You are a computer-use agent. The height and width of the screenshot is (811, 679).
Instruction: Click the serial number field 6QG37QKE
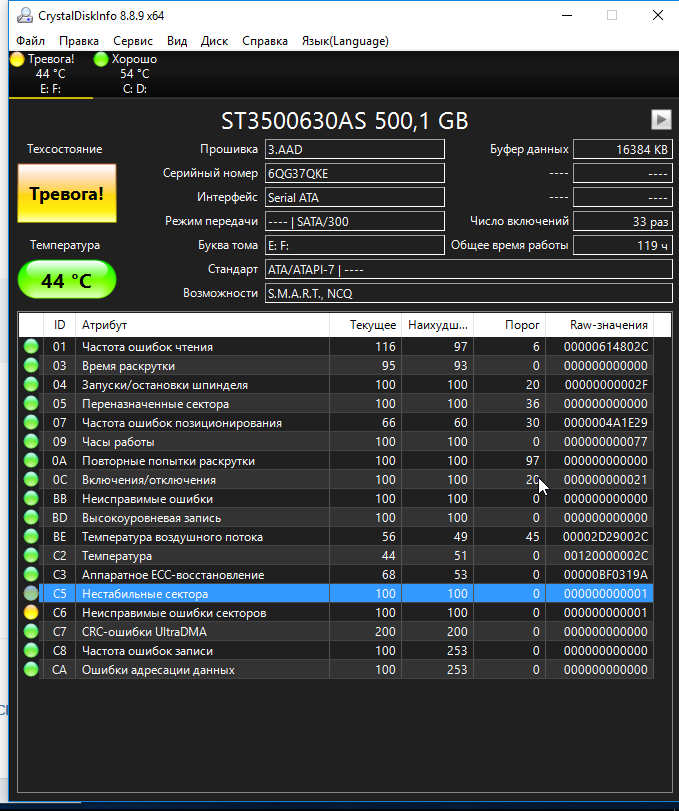coord(355,173)
